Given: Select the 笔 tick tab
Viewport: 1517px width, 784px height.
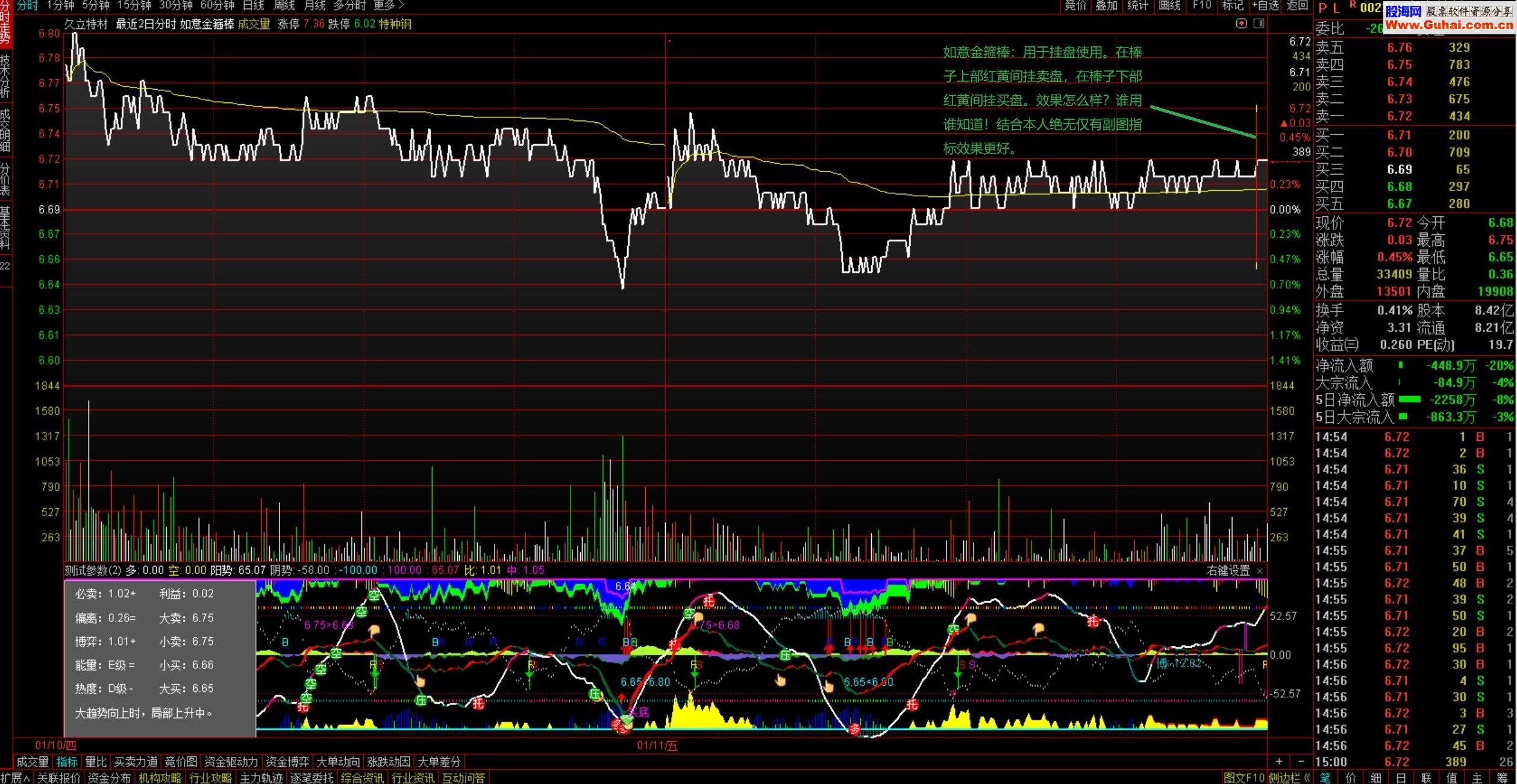Looking at the screenshot, I should pyautogui.click(x=1325, y=777).
